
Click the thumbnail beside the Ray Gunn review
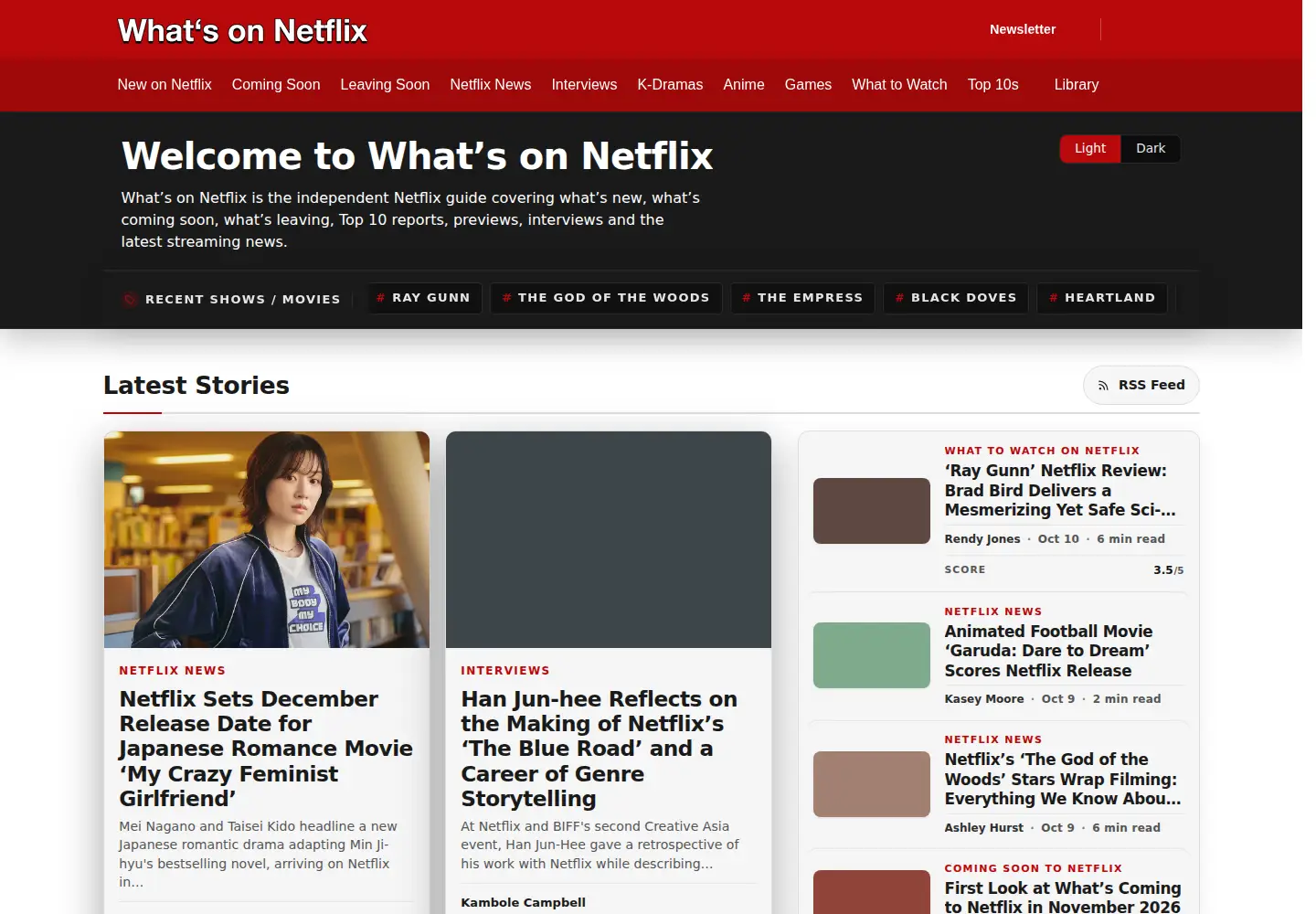872,511
